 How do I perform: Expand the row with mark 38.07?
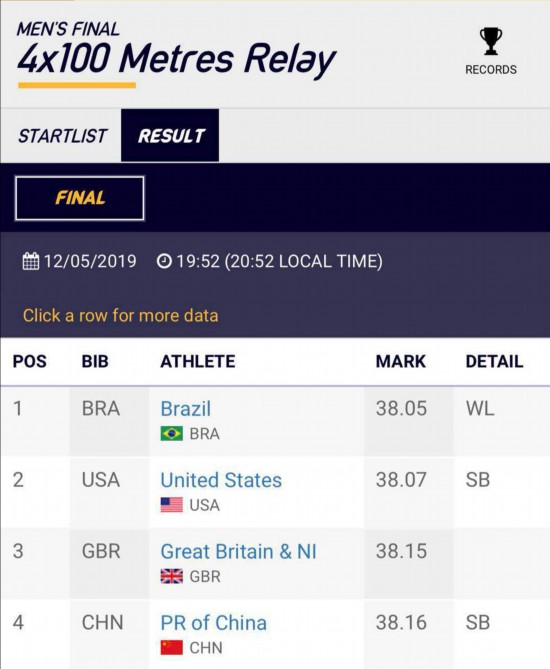(275, 493)
